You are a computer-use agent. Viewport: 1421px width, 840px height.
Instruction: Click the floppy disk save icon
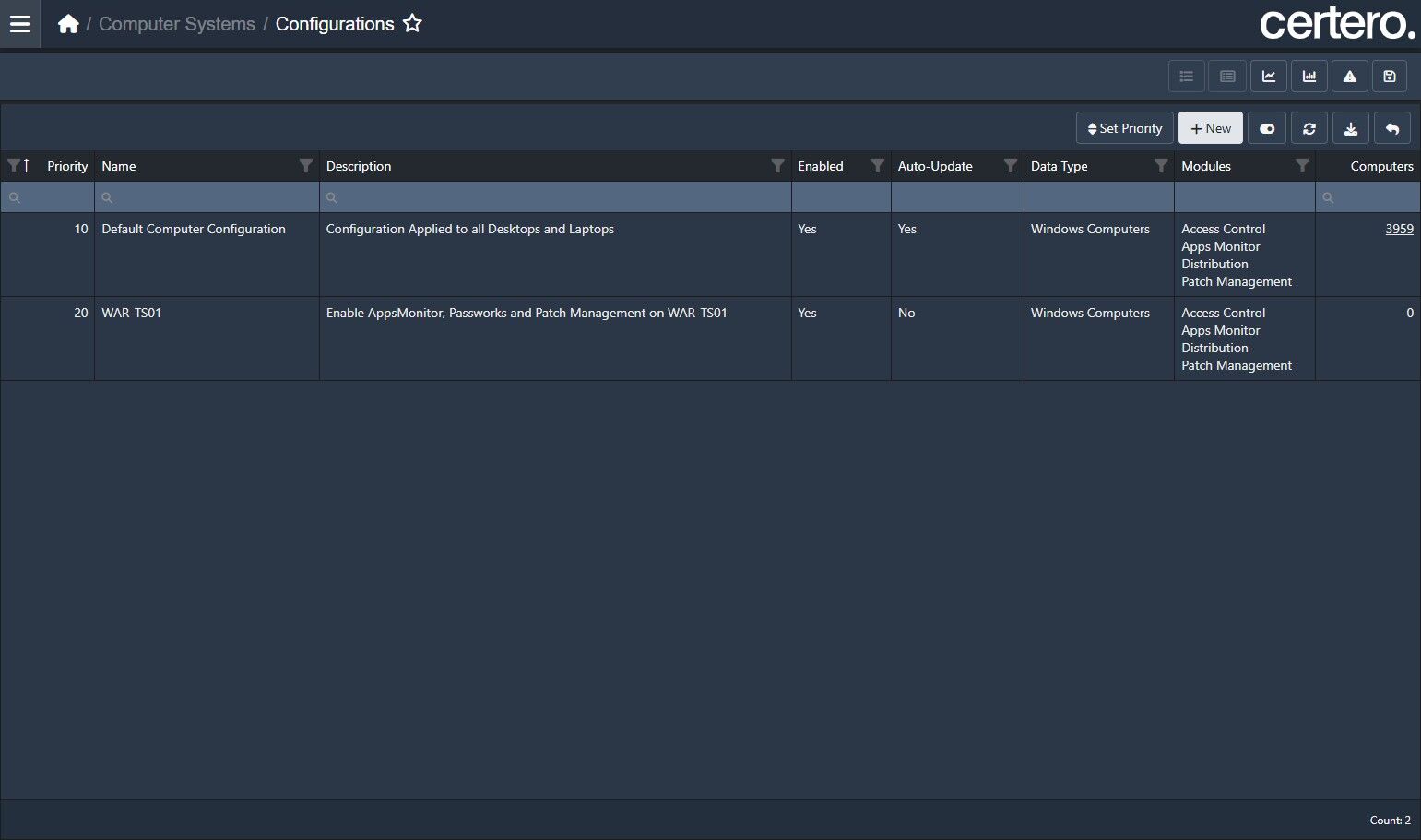click(x=1390, y=77)
